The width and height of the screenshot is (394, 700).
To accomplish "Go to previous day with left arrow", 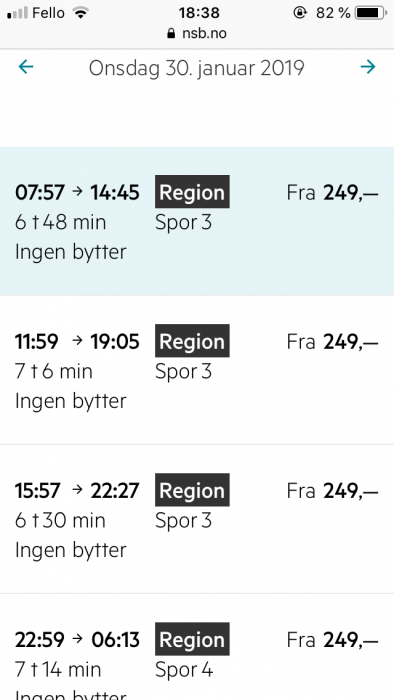I will (x=26, y=67).
